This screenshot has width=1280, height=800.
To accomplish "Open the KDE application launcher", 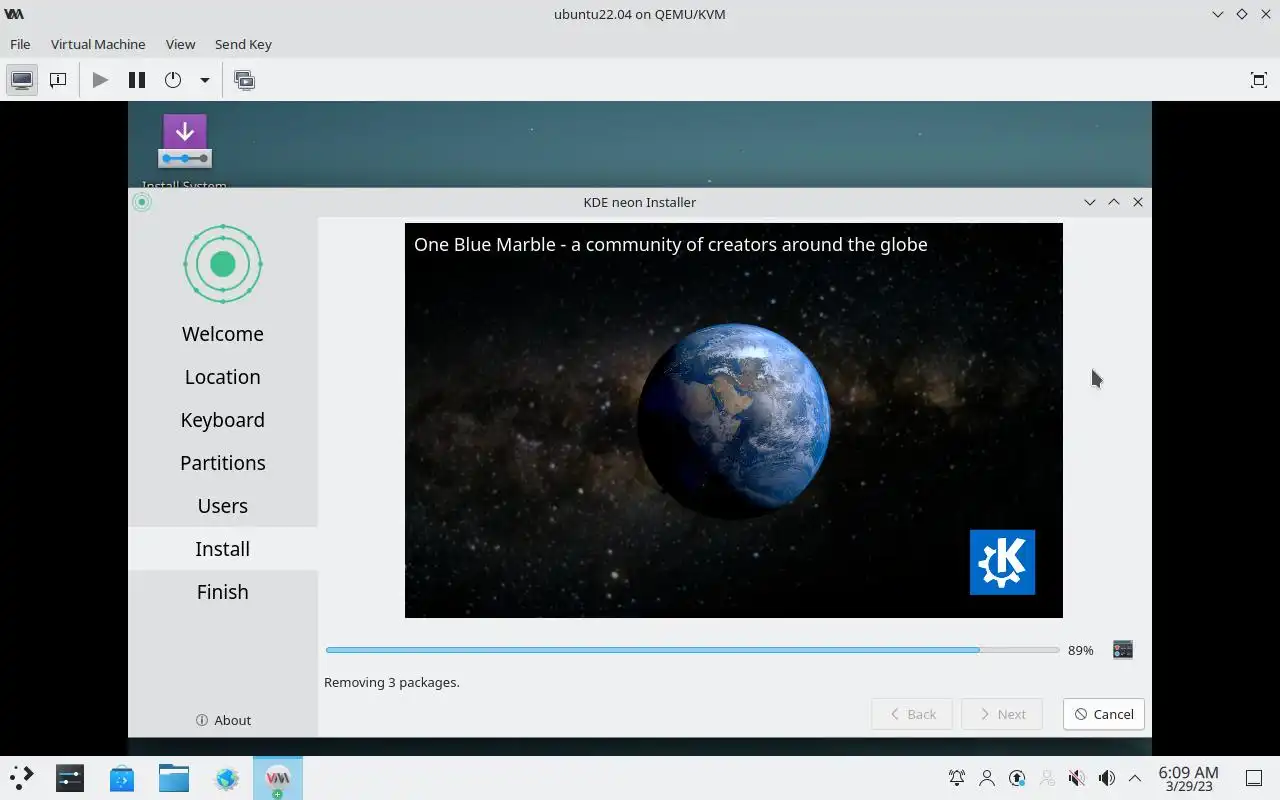I will pyautogui.click(x=22, y=778).
